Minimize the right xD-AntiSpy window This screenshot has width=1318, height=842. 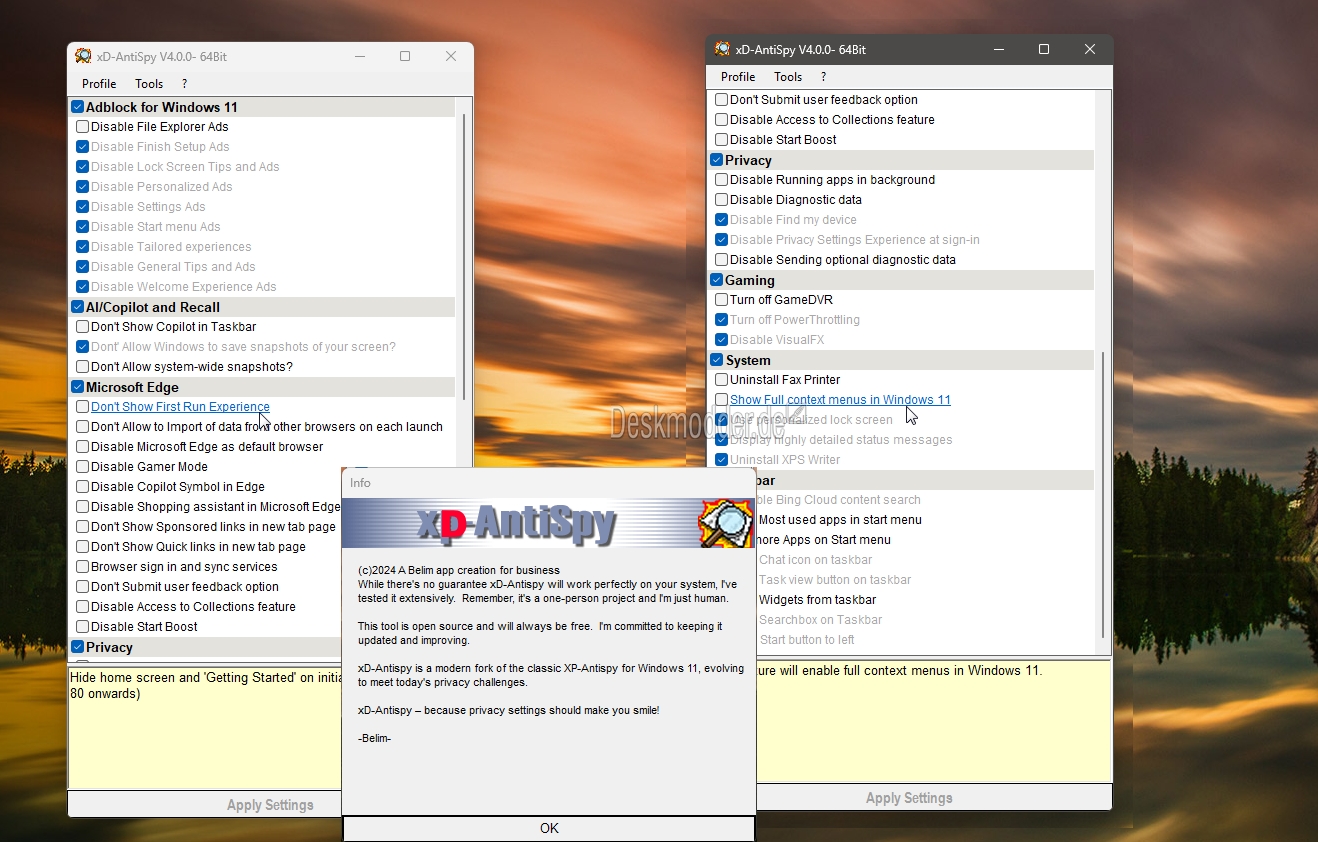tap(999, 49)
